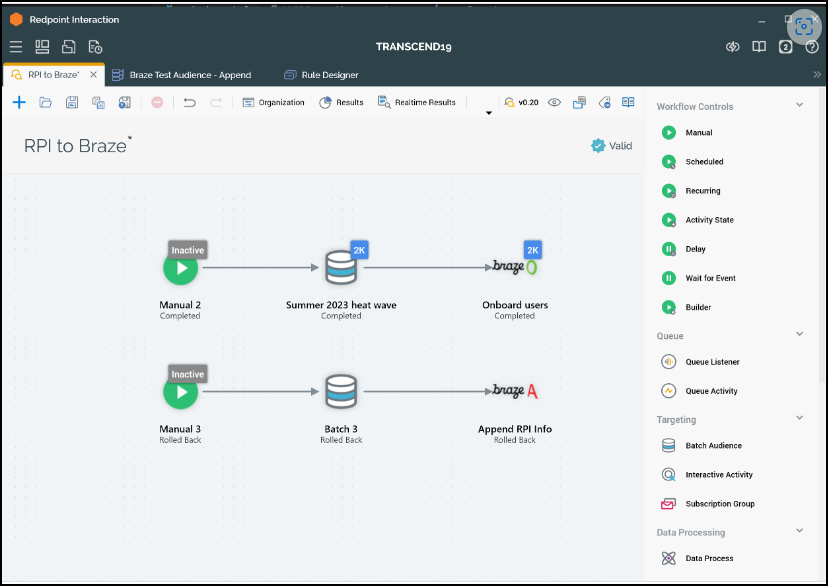Choose the Subscription Group targeting icon
This screenshot has height=586, width=828.
click(668, 504)
